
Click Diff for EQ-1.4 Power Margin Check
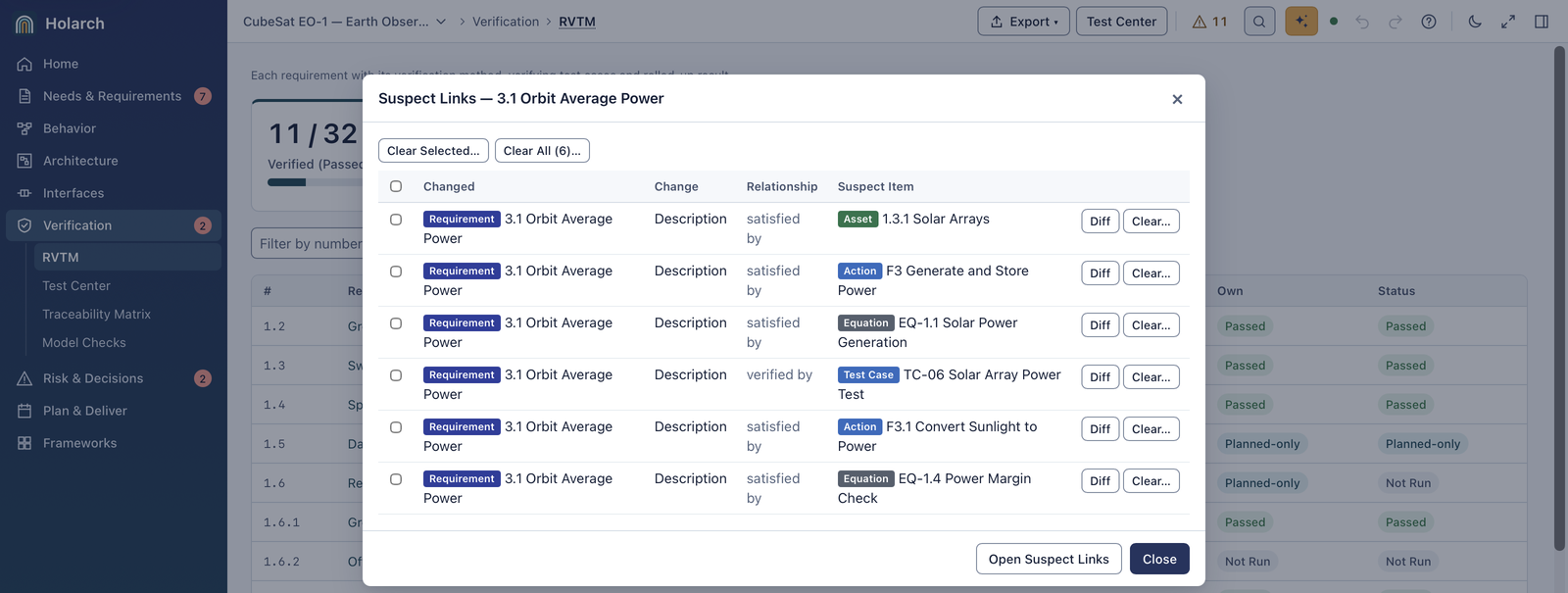coord(1101,481)
